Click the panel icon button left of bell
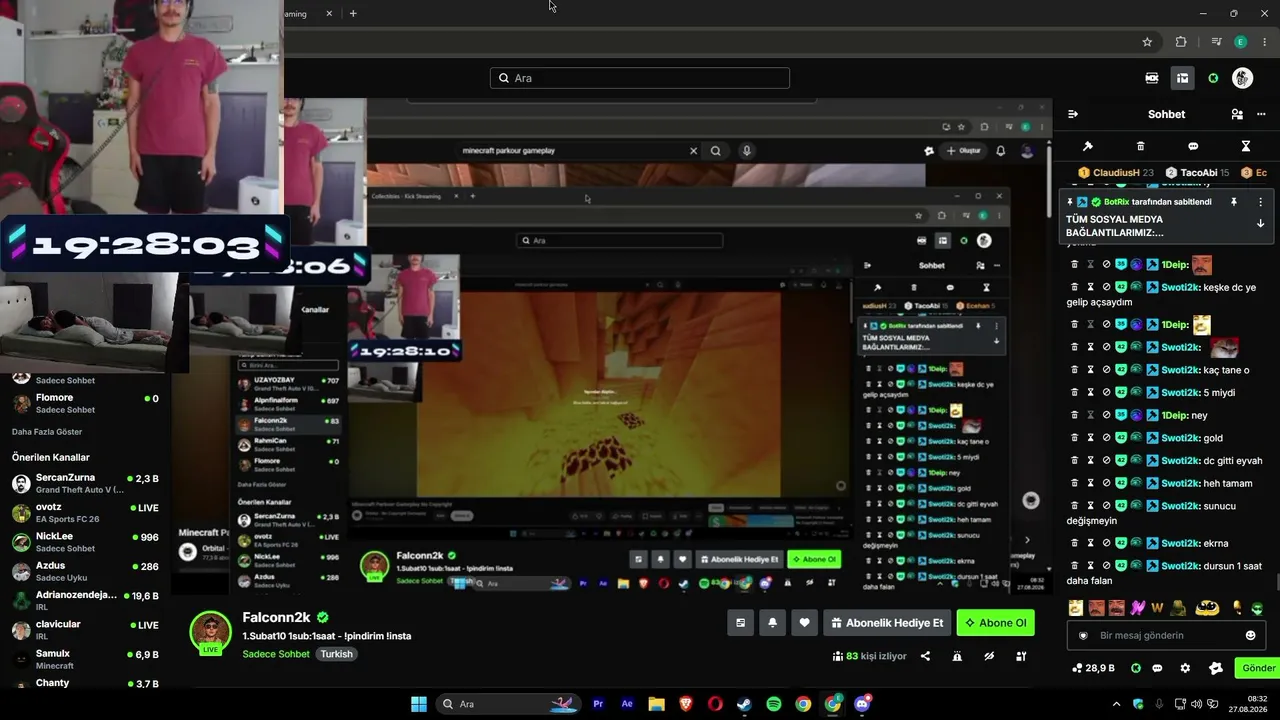Screen dimensions: 1280x720 pos(740,623)
